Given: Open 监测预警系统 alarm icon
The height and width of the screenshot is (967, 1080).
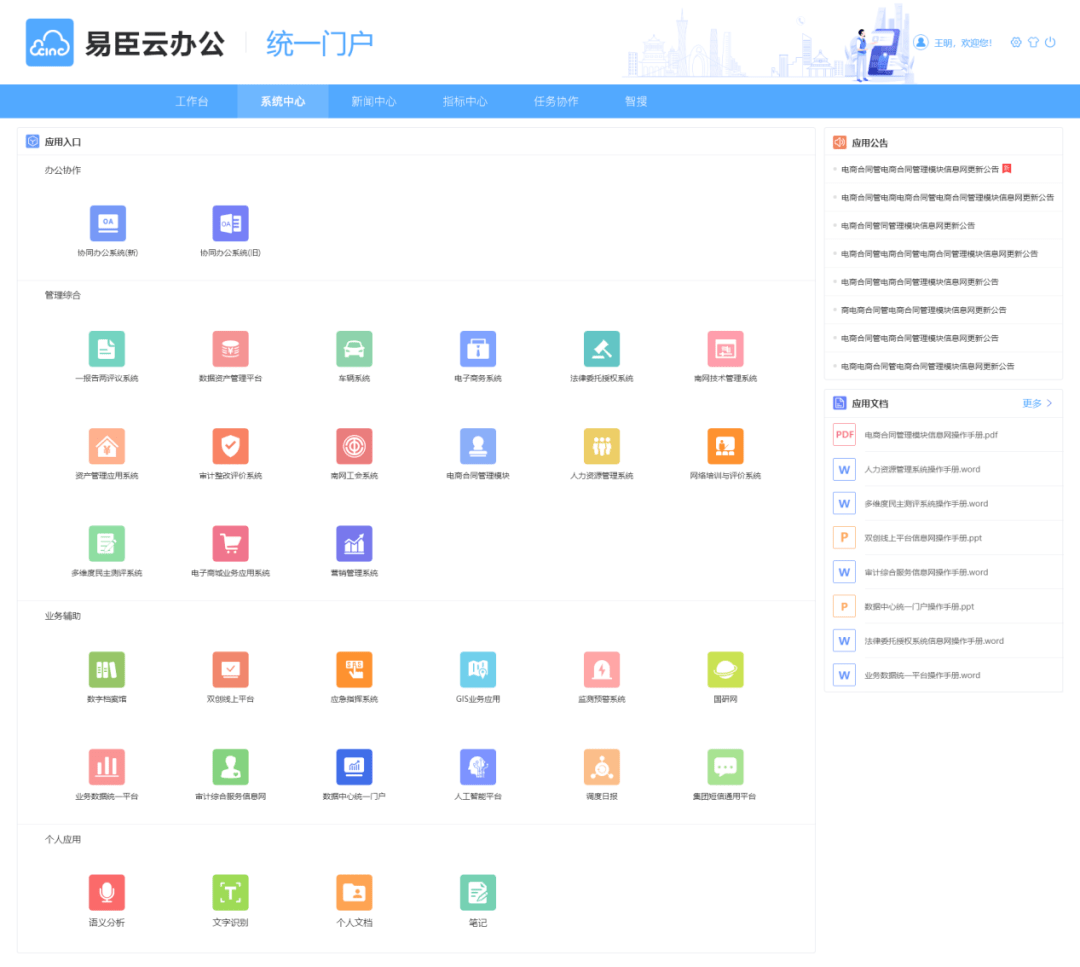Looking at the screenshot, I should click(x=602, y=670).
